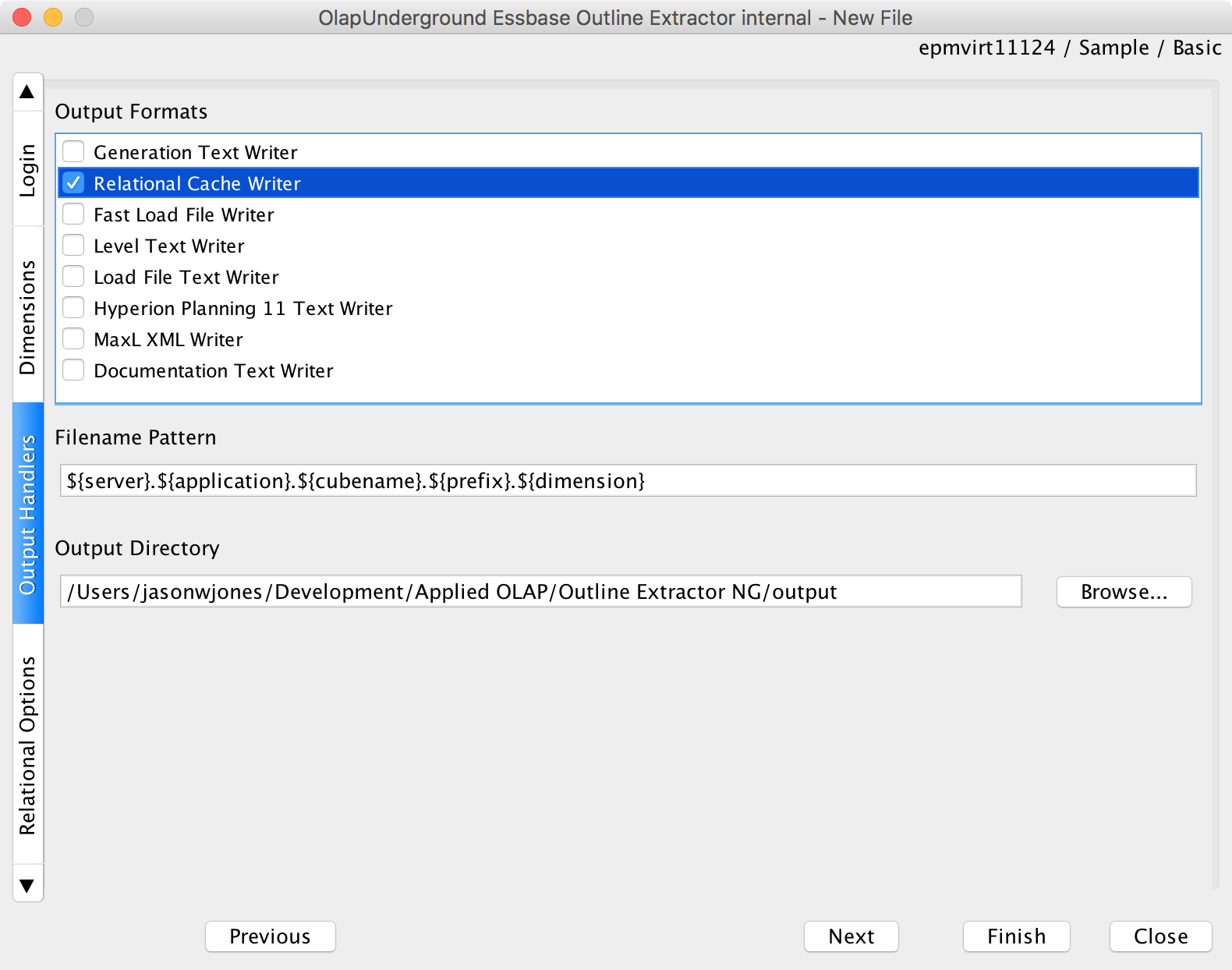Image resolution: width=1232 pixels, height=970 pixels.
Task: Select the Fast Load File Writer label
Action: [x=184, y=214]
